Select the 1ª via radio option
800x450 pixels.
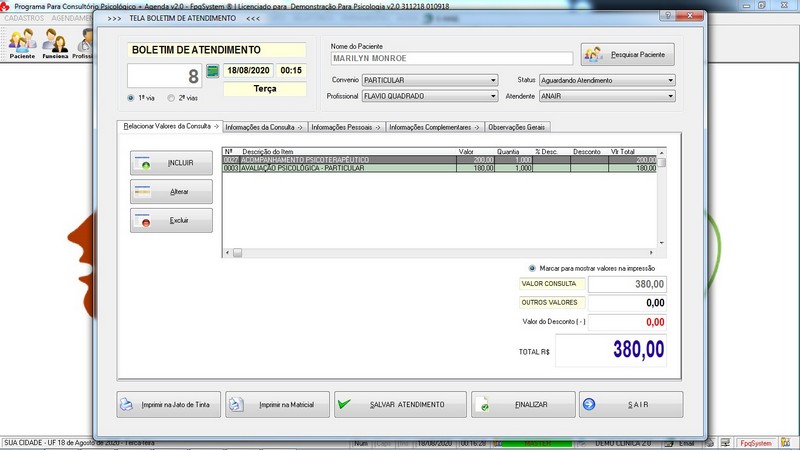(x=131, y=98)
